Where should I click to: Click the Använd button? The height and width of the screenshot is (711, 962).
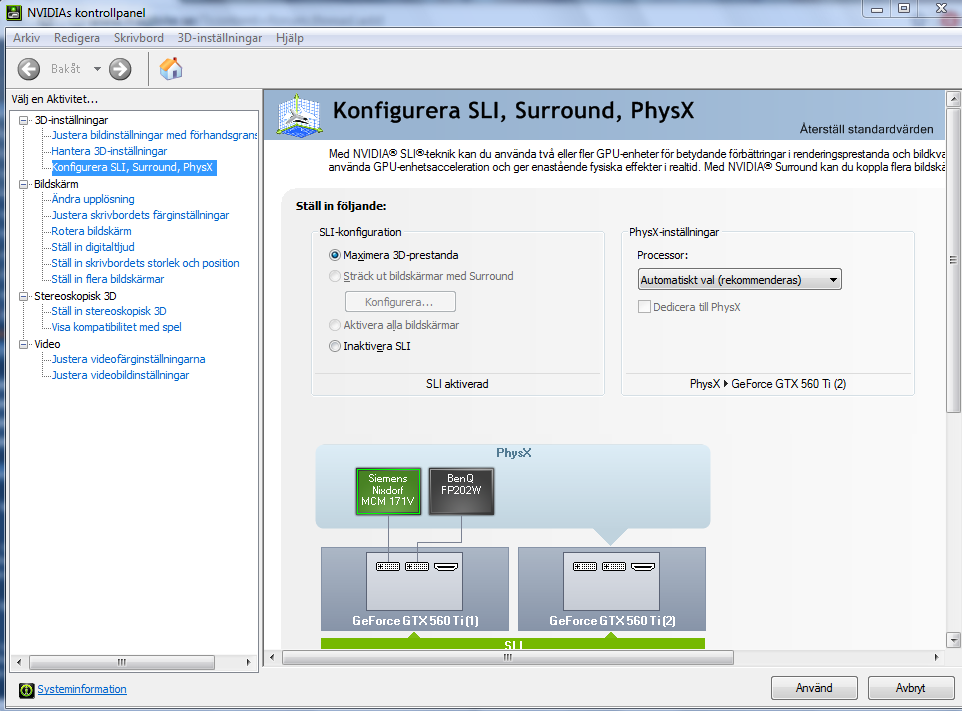pyautogui.click(x=814, y=688)
